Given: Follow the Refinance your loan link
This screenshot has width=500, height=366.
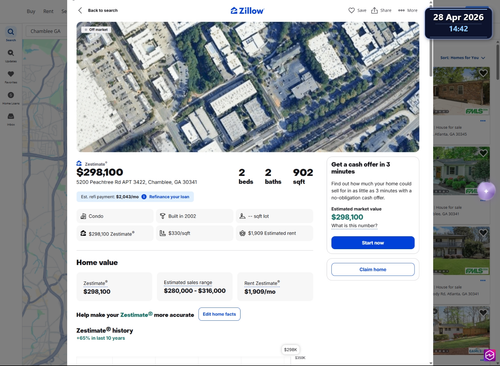Looking at the screenshot, I should (169, 197).
